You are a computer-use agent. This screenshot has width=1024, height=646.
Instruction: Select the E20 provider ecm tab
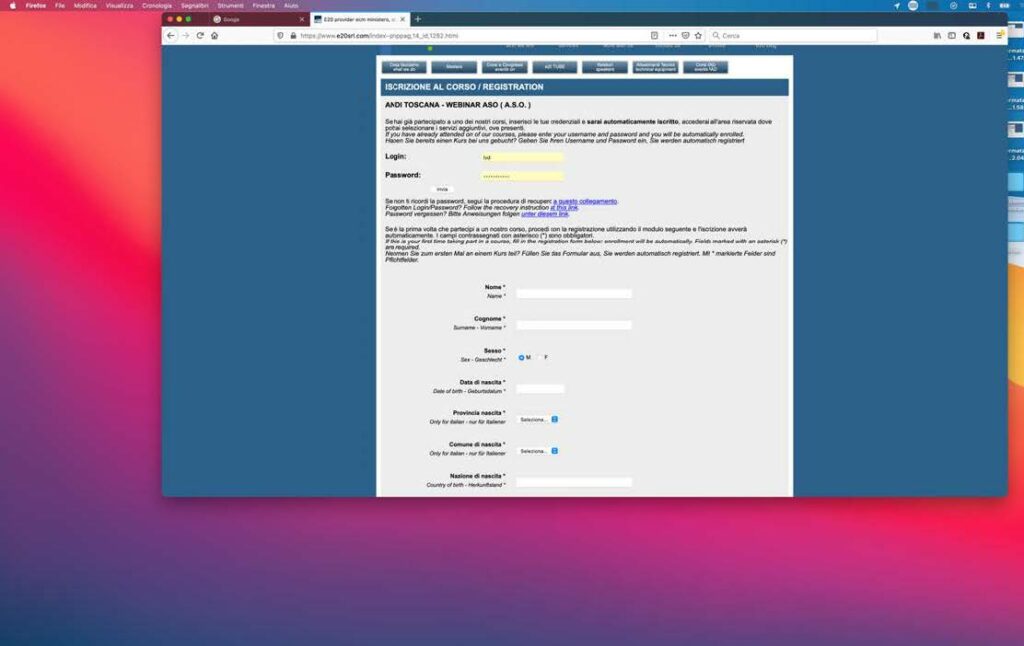coord(359,20)
